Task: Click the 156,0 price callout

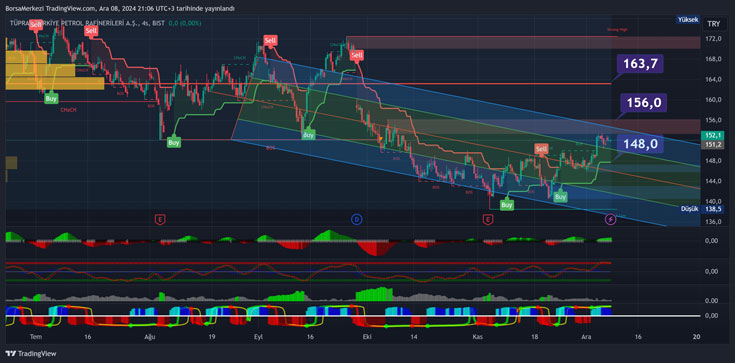Action: pyautogui.click(x=644, y=102)
